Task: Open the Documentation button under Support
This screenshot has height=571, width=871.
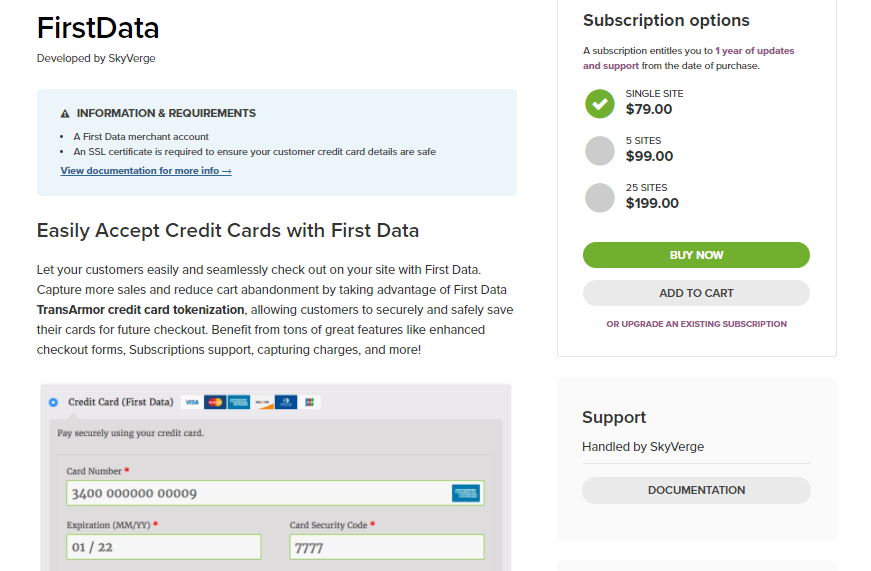Action: (696, 490)
